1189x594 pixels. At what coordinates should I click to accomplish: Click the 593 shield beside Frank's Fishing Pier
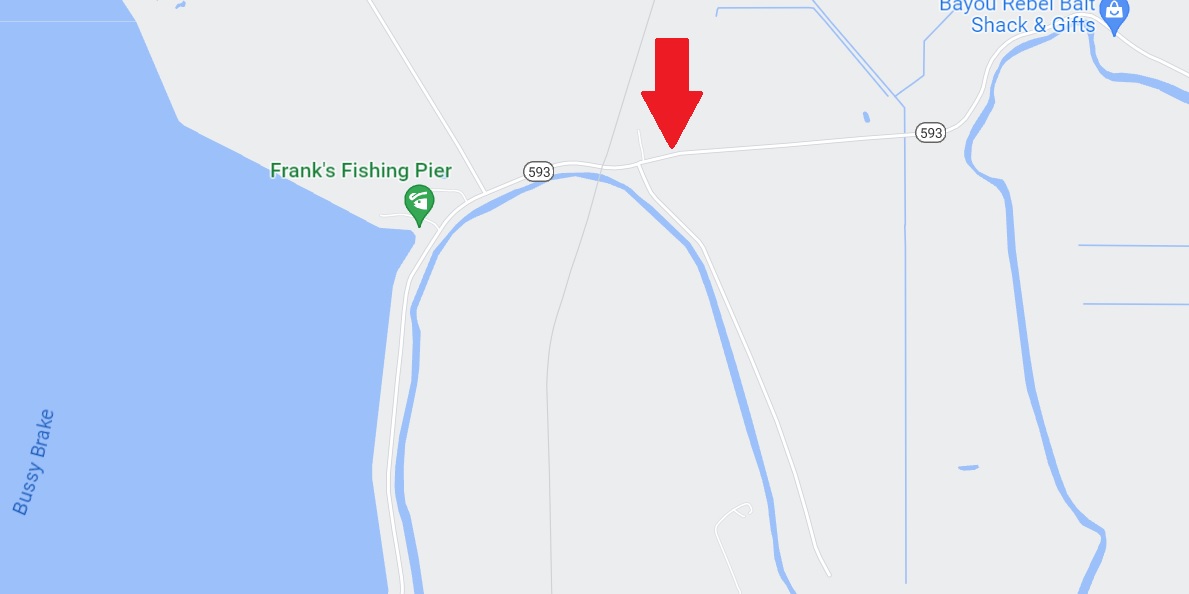[x=538, y=172]
